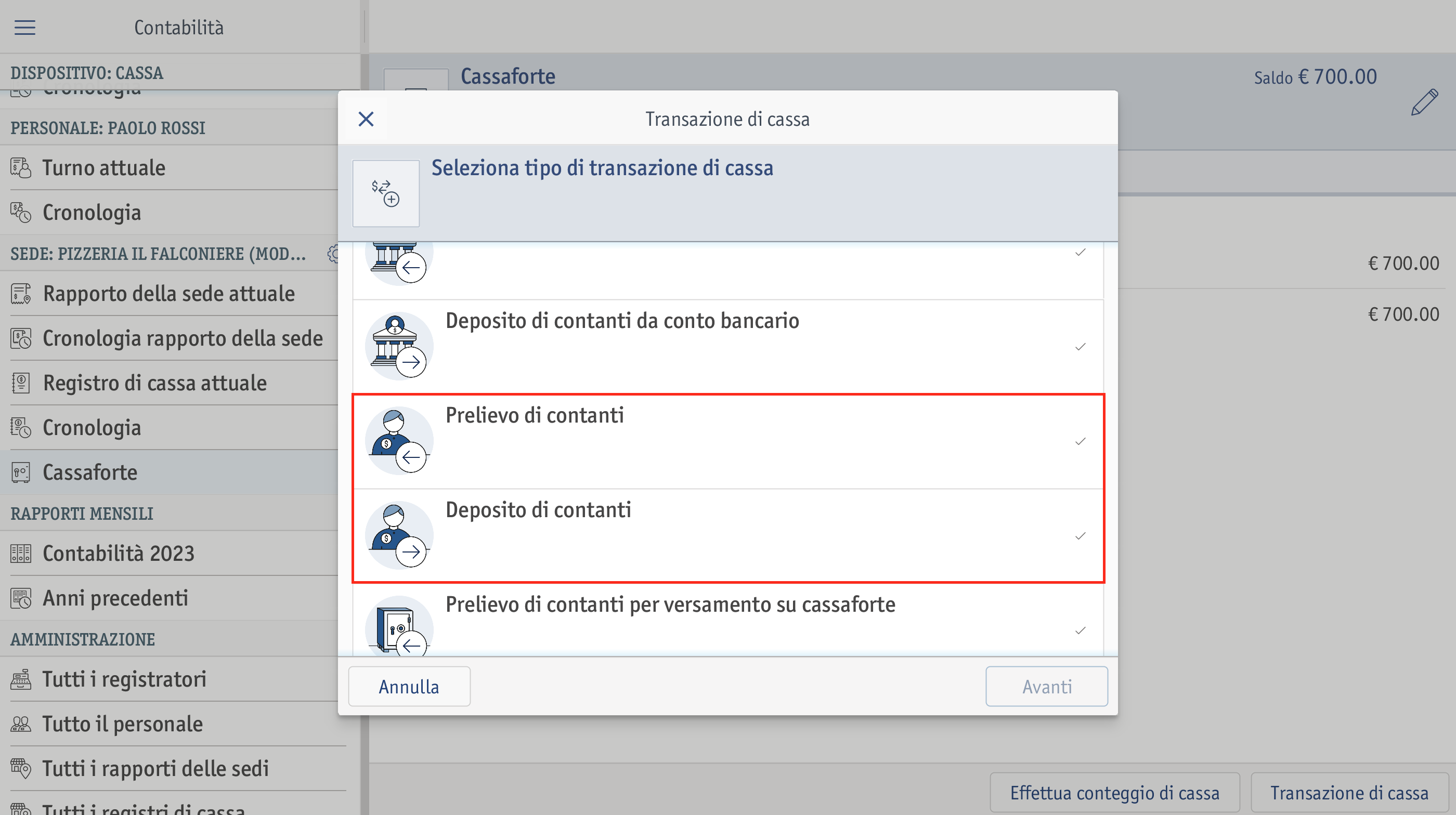Toggle checkmark for Prelievo di contanti
This screenshot has width=1456, height=815.
point(1080,441)
